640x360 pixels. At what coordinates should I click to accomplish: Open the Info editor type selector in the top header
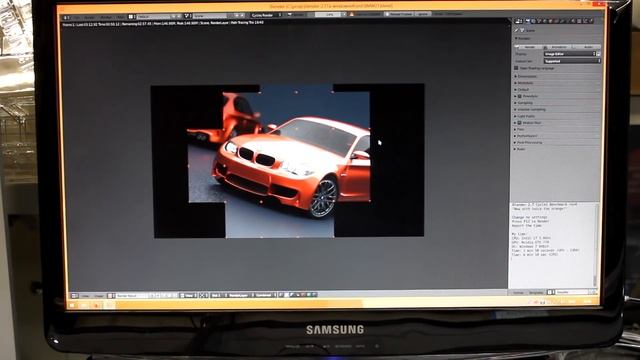67,17
